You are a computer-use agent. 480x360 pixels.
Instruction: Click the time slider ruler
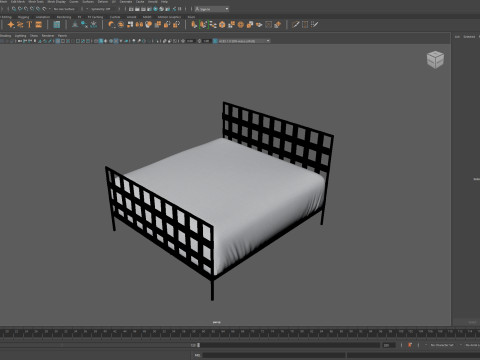point(240,332)
